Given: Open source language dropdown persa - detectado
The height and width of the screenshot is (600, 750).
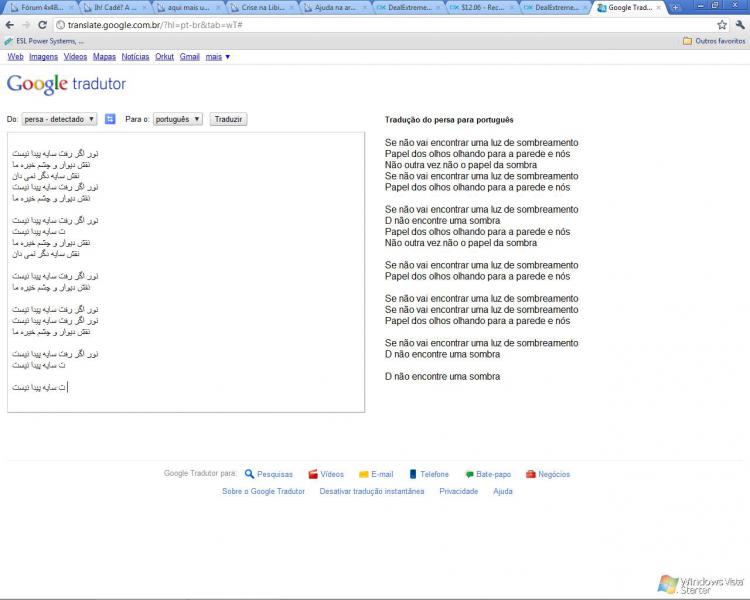Looking at the screenshot, I should click(59, 119).
